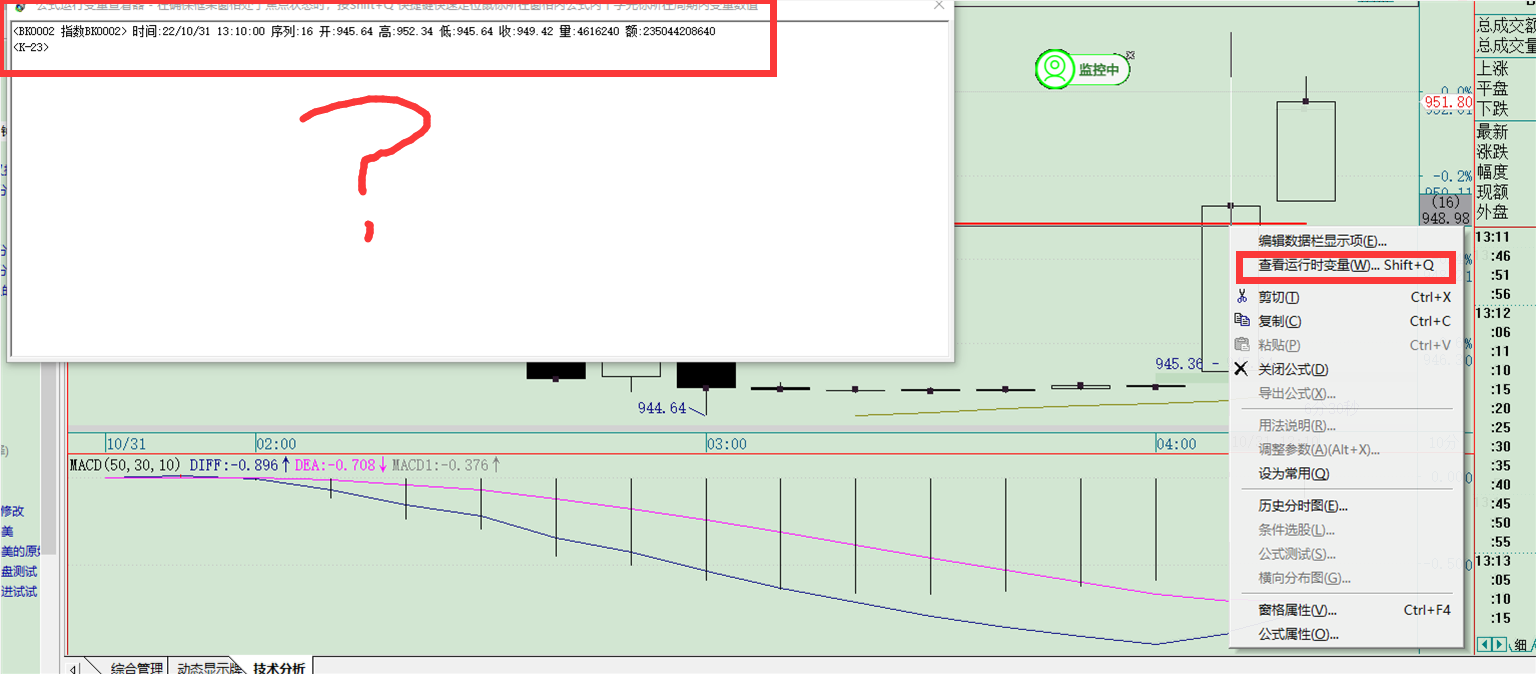The image size is (1536, 674).
Task: Choose 编辑数据栏显示项(E)... from context menu
Action: click(1345, 241)
